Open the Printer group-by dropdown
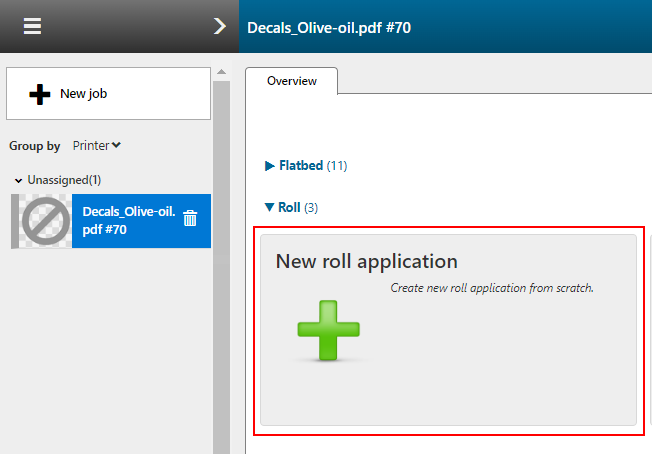 coord(97,146)
